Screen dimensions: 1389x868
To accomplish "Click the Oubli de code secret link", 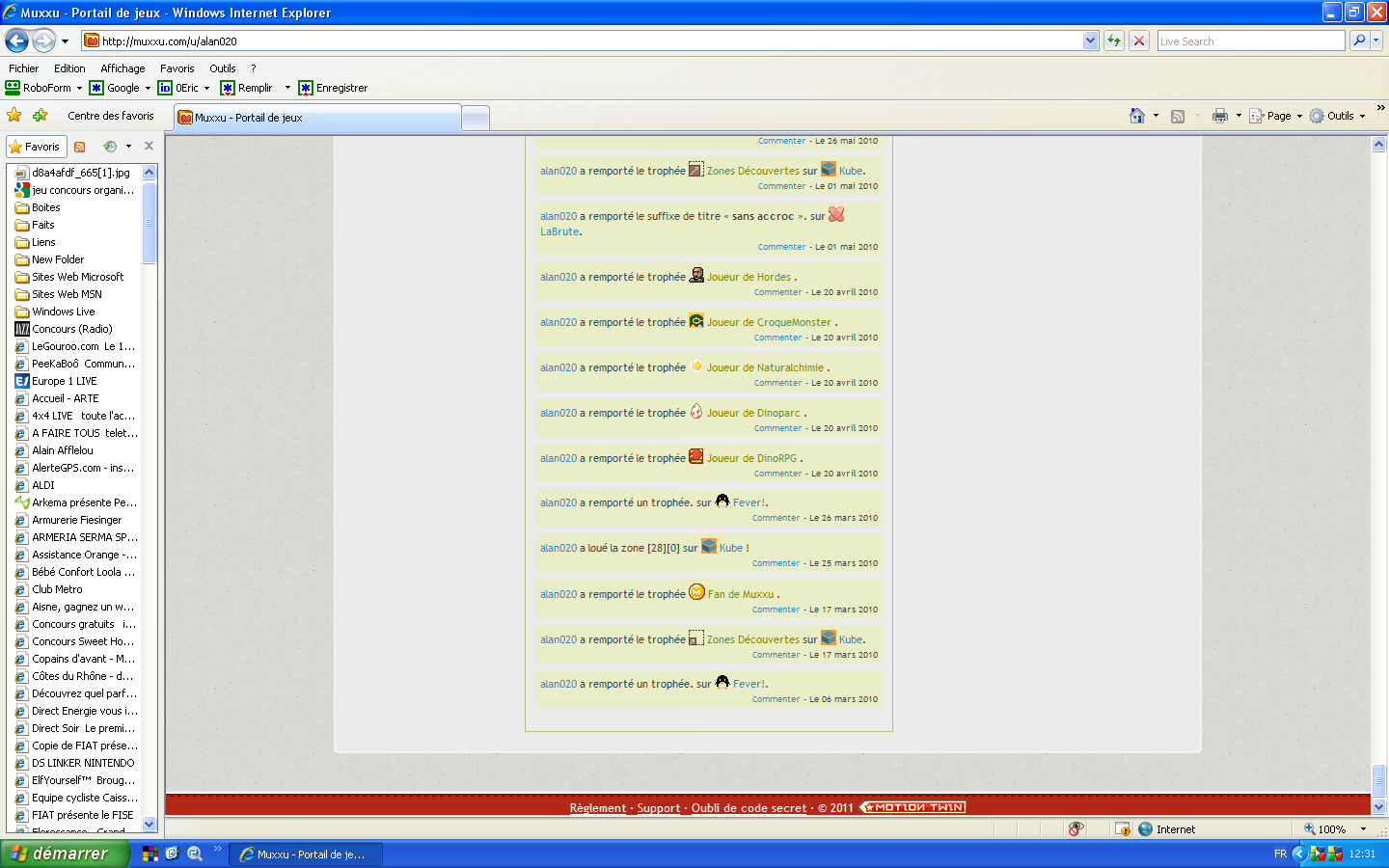I will pyautogui.click(x=749, y=808).
